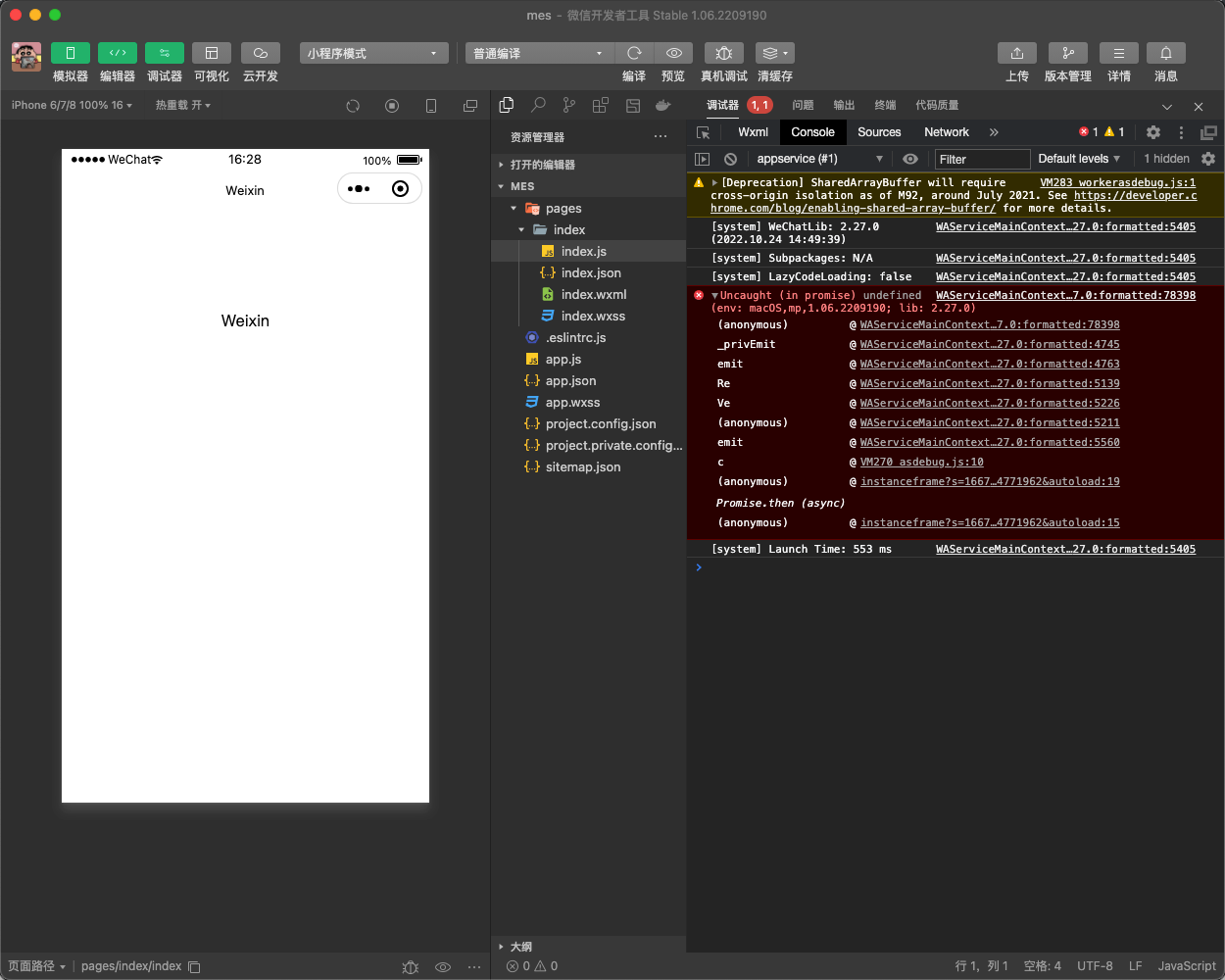This screenshot has height=980, width=1225.
Task: Collapse the MES project section
Action: point(588,186)
